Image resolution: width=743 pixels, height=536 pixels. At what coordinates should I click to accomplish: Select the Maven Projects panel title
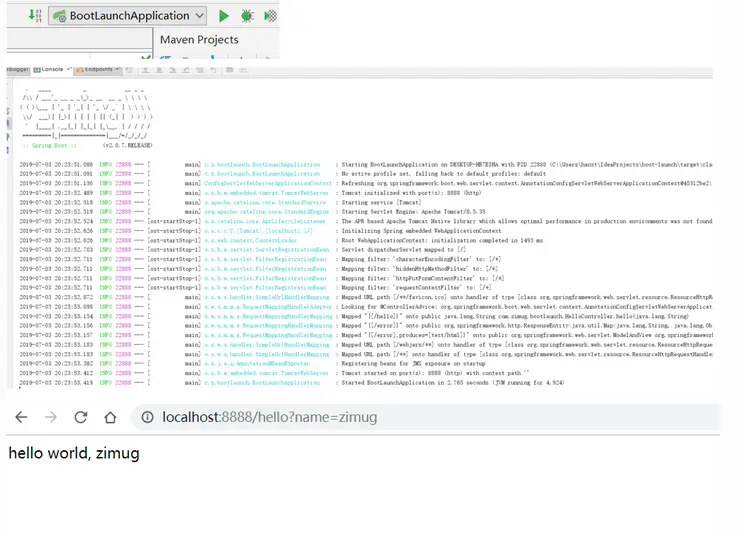coord(199,40)
